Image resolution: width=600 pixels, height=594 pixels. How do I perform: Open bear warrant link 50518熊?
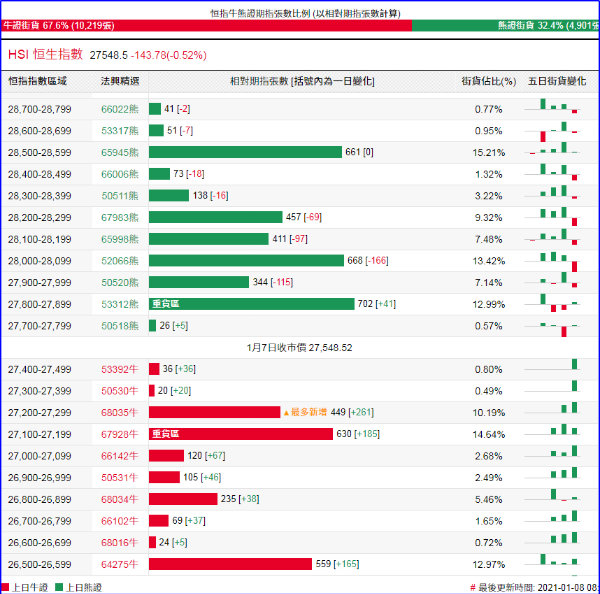pos(120,326)
